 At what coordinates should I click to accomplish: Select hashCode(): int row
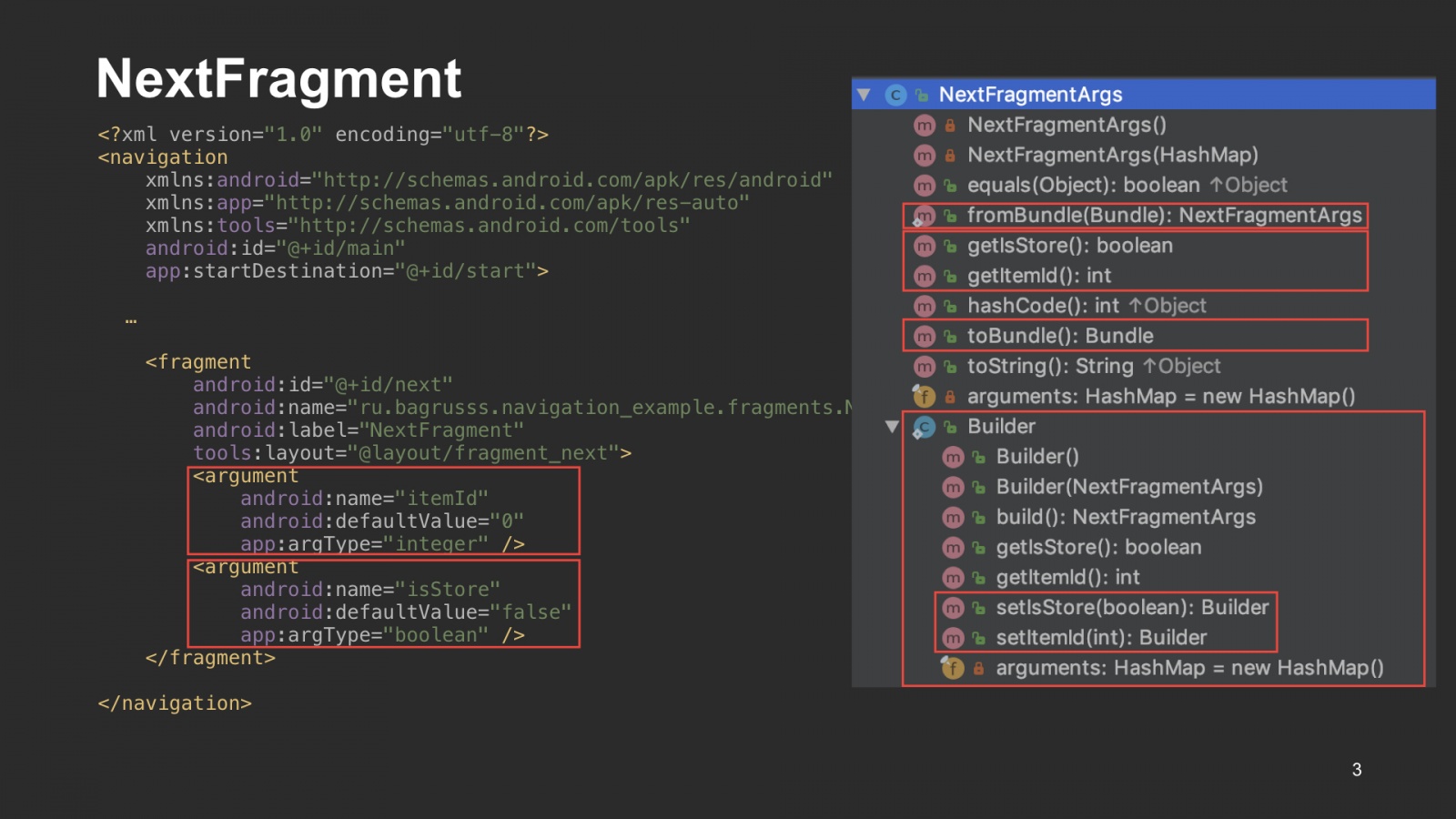pyautogui.click(x=1144, y=306)
